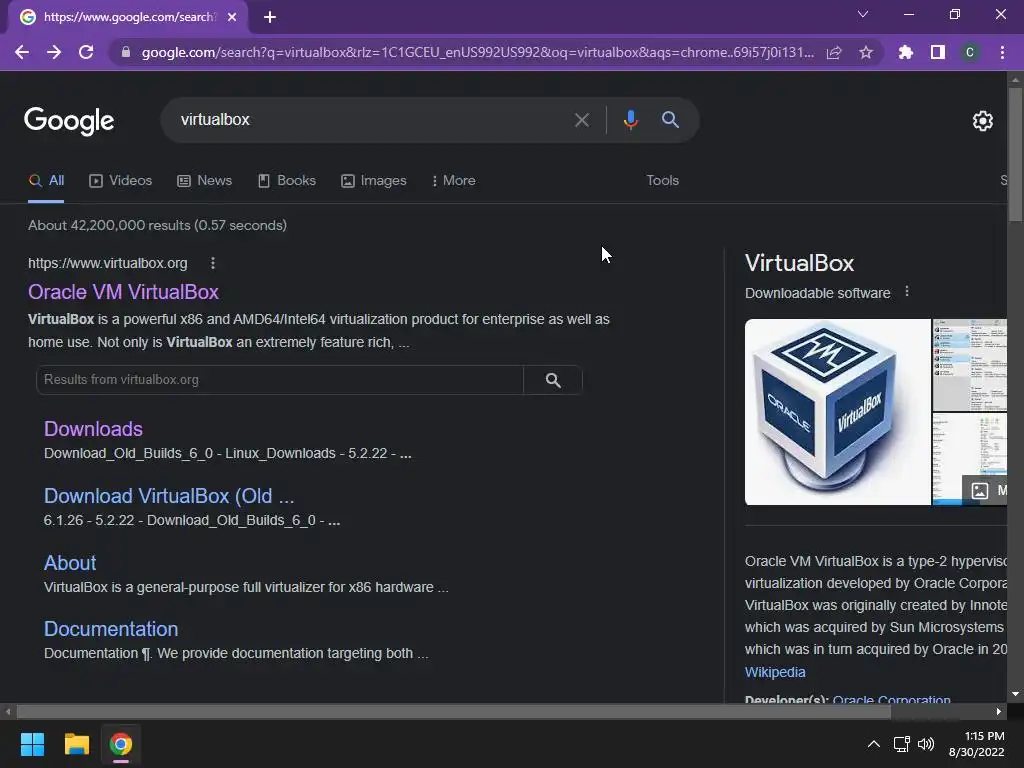
Task: Open VirtualBox knowledge panel options dots
Action: [x=906, y=291]
